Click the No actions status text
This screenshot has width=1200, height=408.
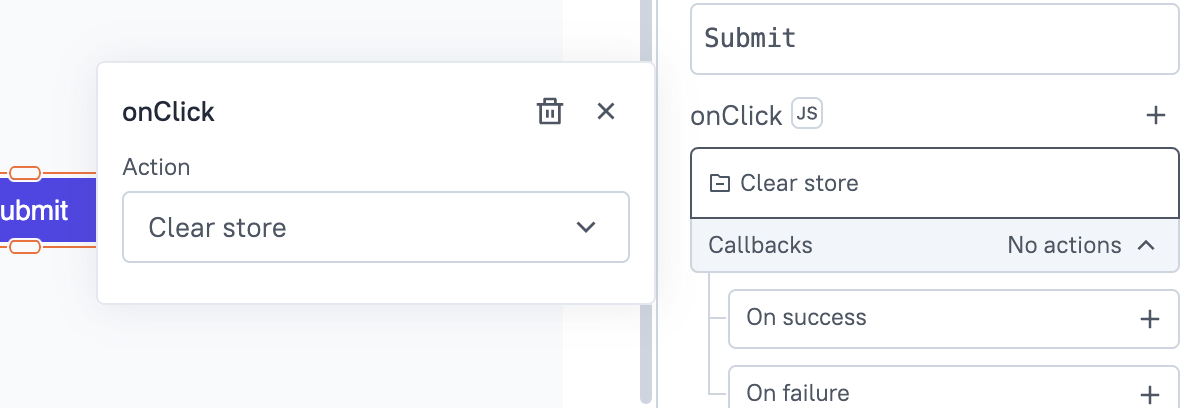pos(1064,245)
